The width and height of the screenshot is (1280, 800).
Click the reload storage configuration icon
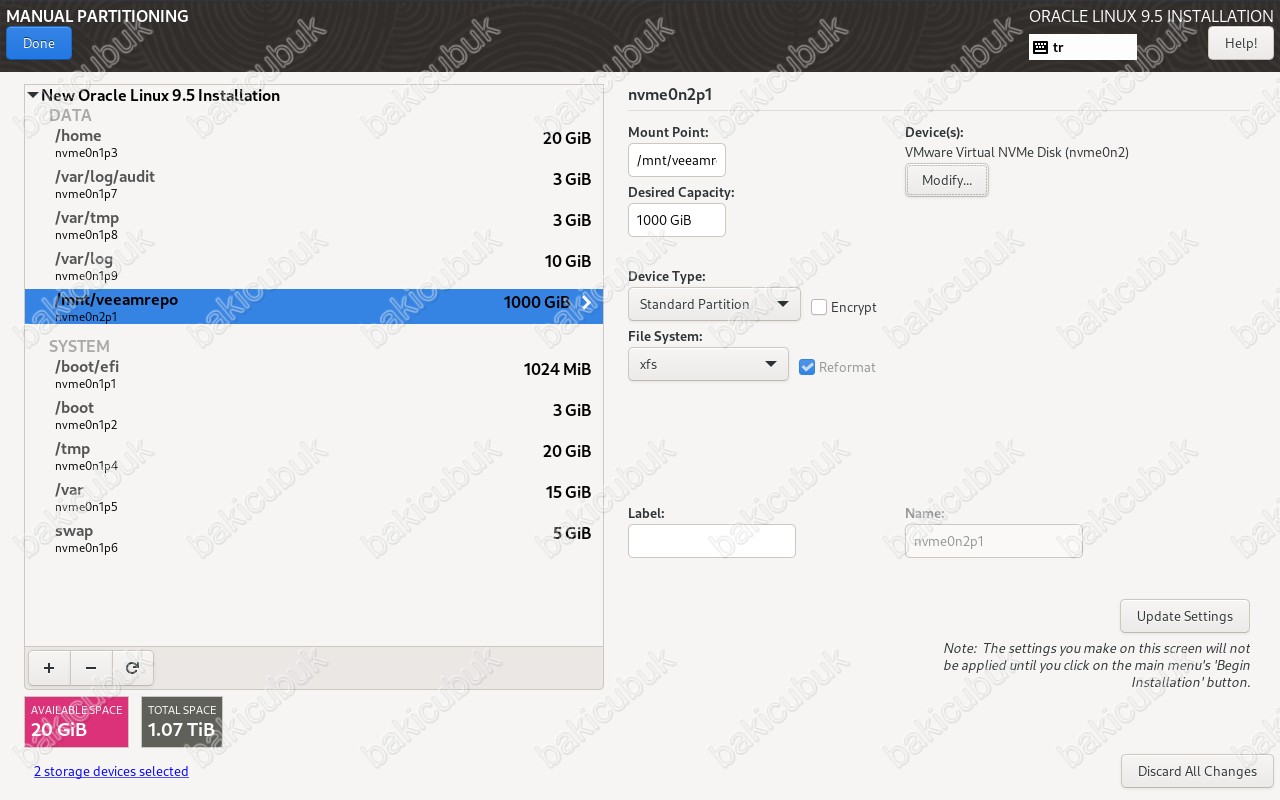pyautogui.click(x=132, y=668)
